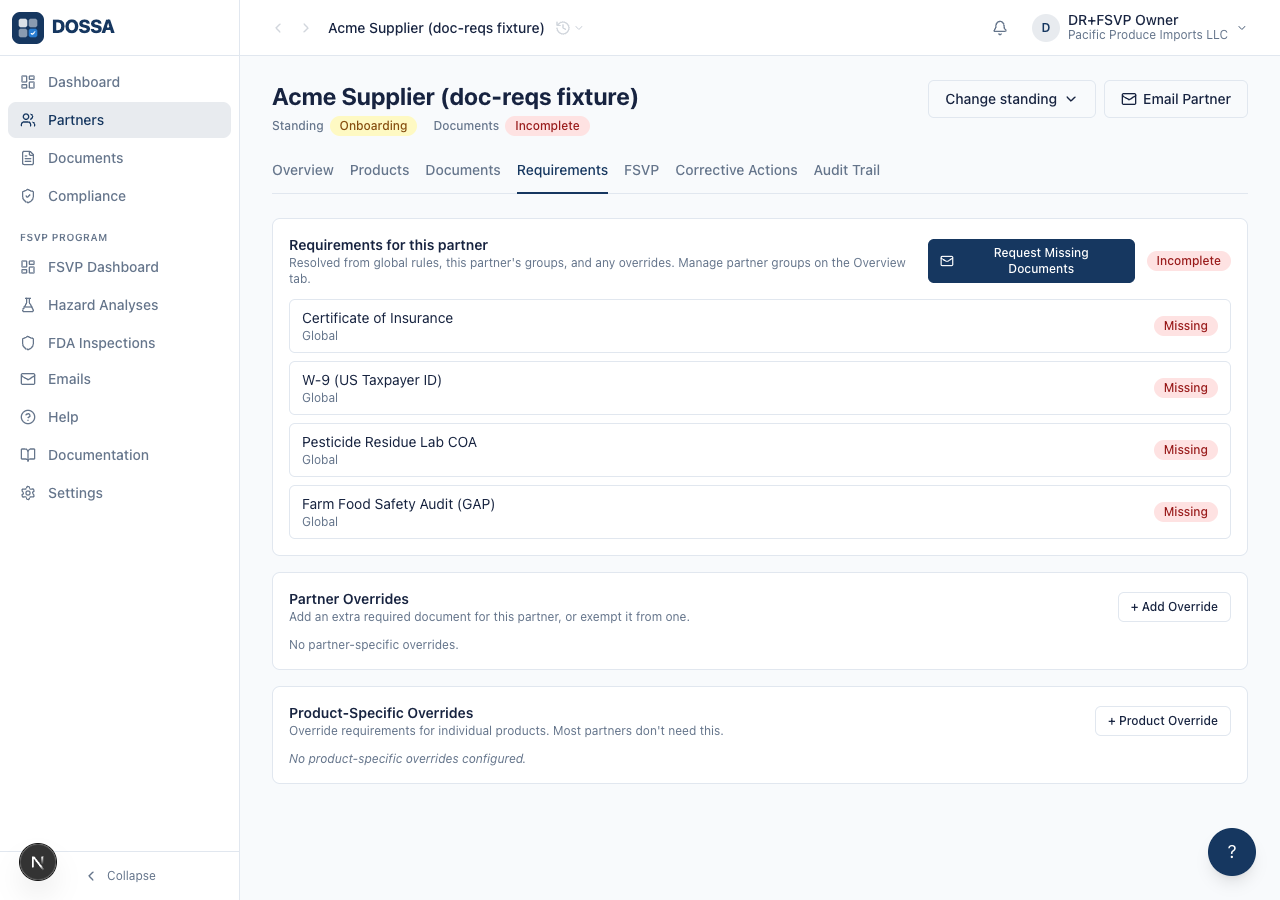The height and width of the screenshot is (900, 1280).
Task: Open Documentation in the sidebar
Action: coord(119,455)
